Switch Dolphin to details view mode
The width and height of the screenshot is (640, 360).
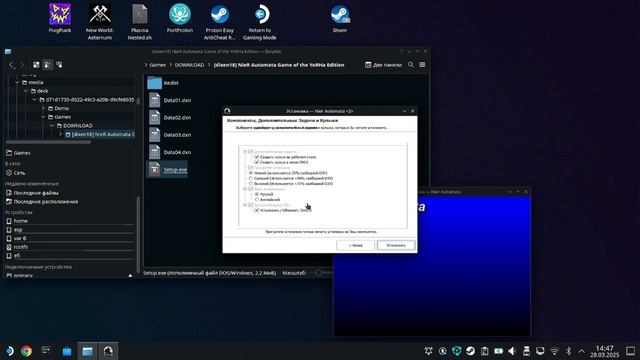(59, 65)
